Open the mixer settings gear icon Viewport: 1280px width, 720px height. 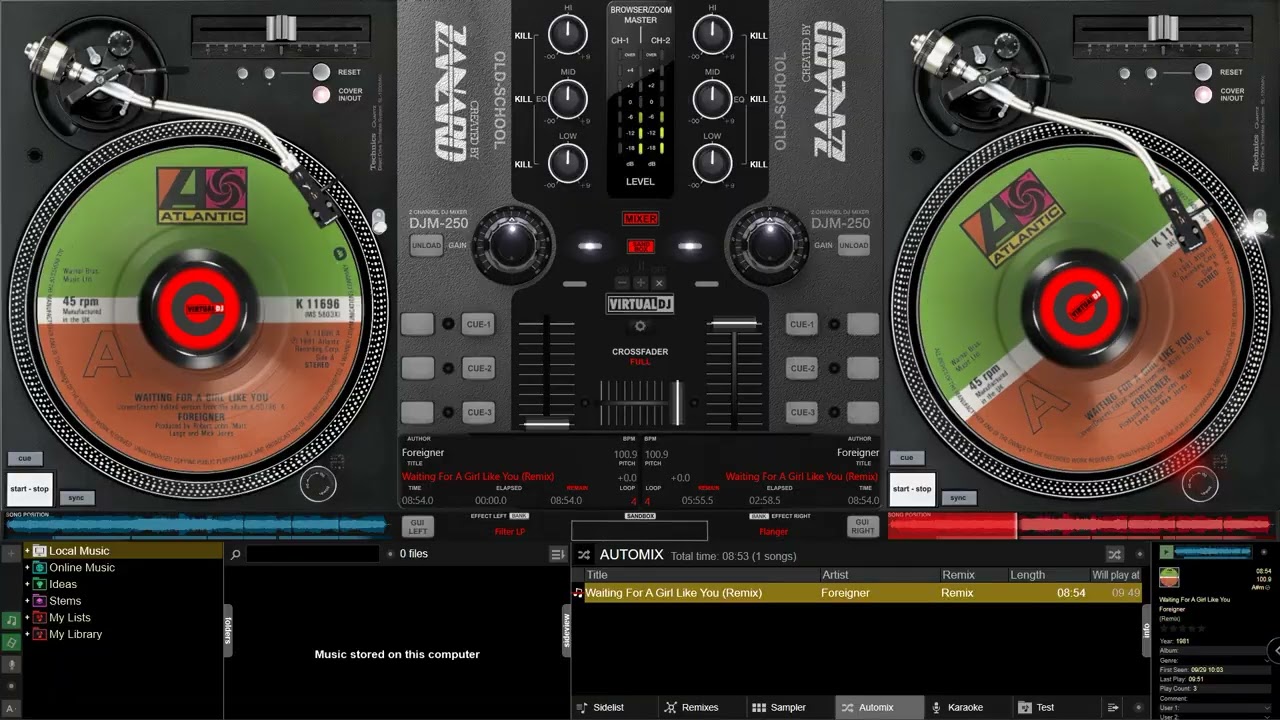(x=641, y=326)
